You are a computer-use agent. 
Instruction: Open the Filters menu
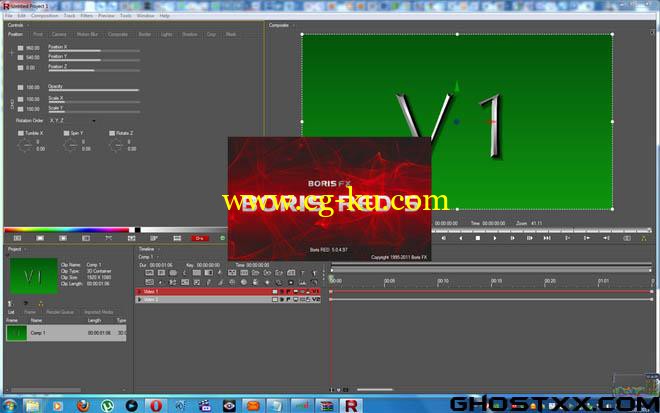[x=86, y=16]
